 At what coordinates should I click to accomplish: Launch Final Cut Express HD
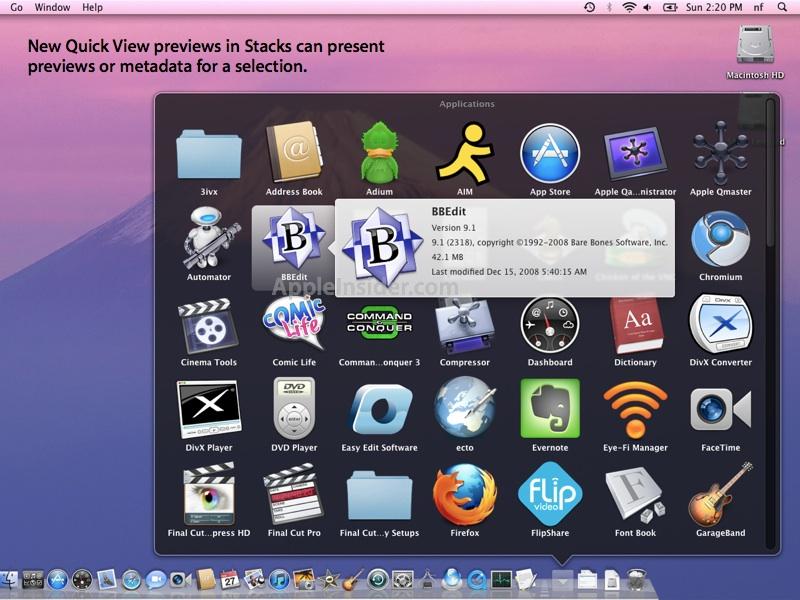coord(209,494)
